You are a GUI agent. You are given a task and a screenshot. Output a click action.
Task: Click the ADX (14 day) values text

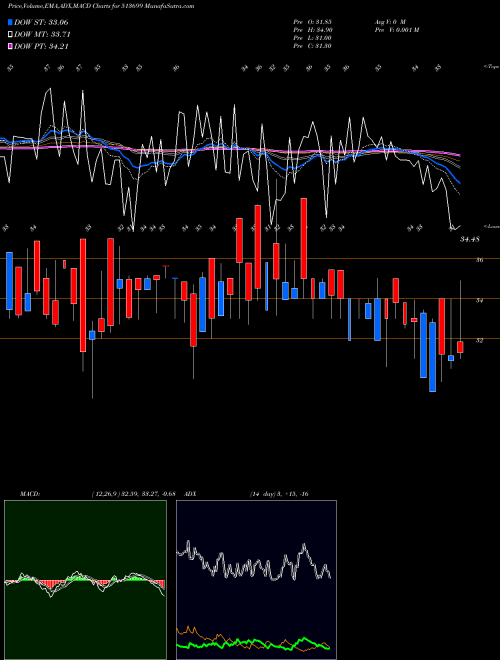click(279, 494)
